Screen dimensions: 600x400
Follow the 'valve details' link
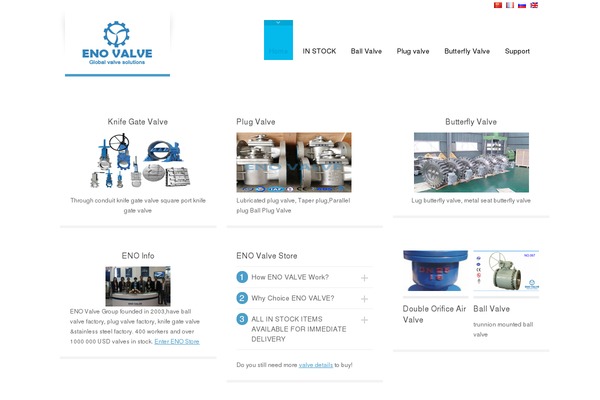coord(316,365)
